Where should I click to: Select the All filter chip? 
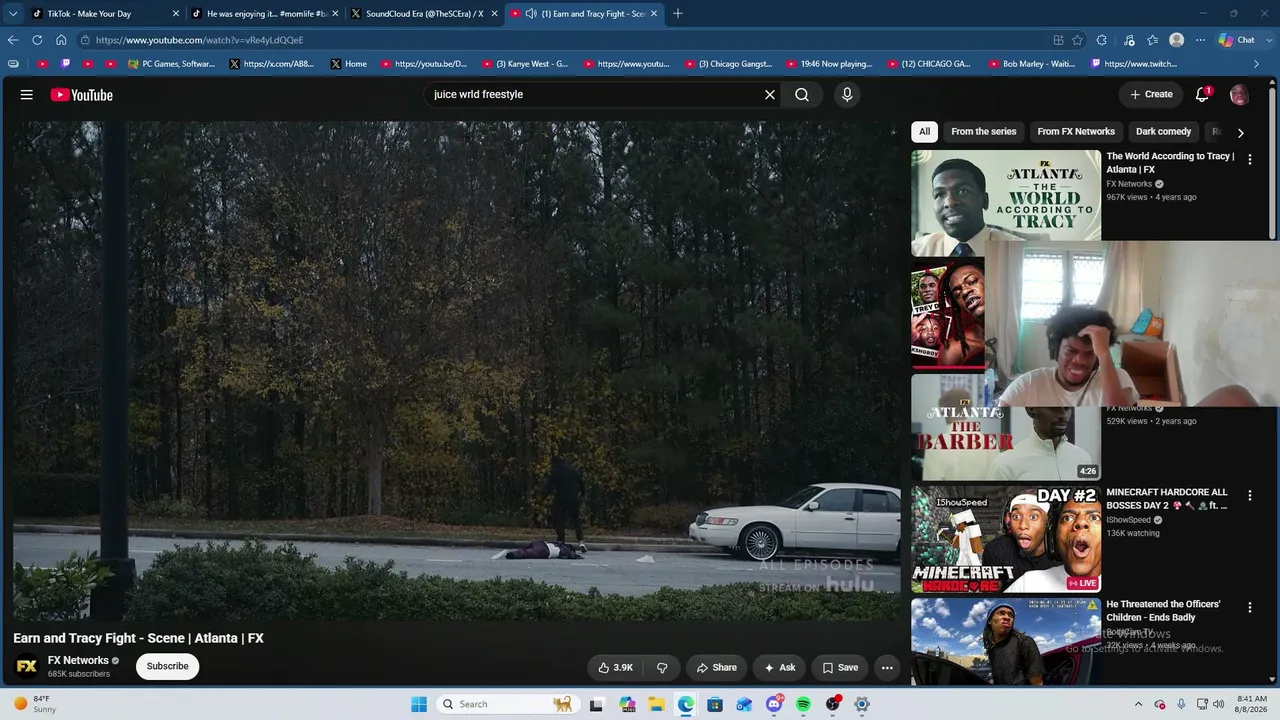click(925, 132)
